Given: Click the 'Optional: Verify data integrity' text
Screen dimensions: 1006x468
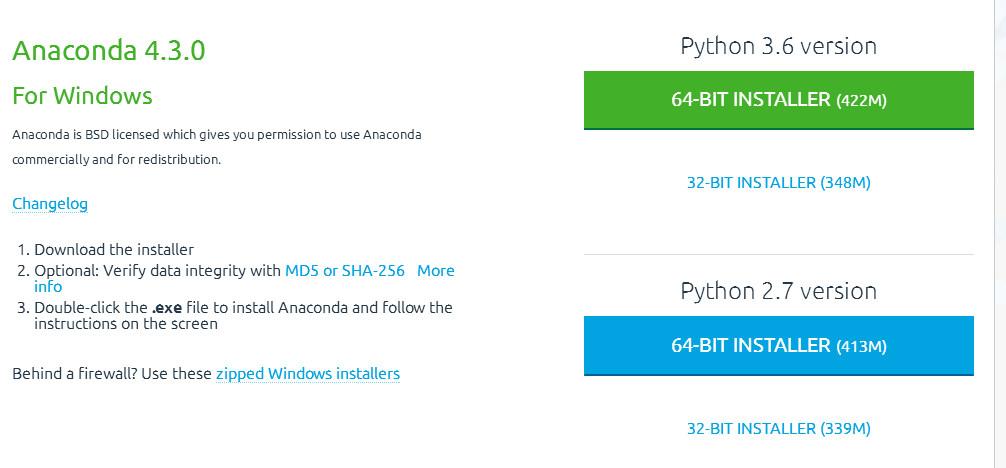Looking at the screenshot, I should pos(158,271).
